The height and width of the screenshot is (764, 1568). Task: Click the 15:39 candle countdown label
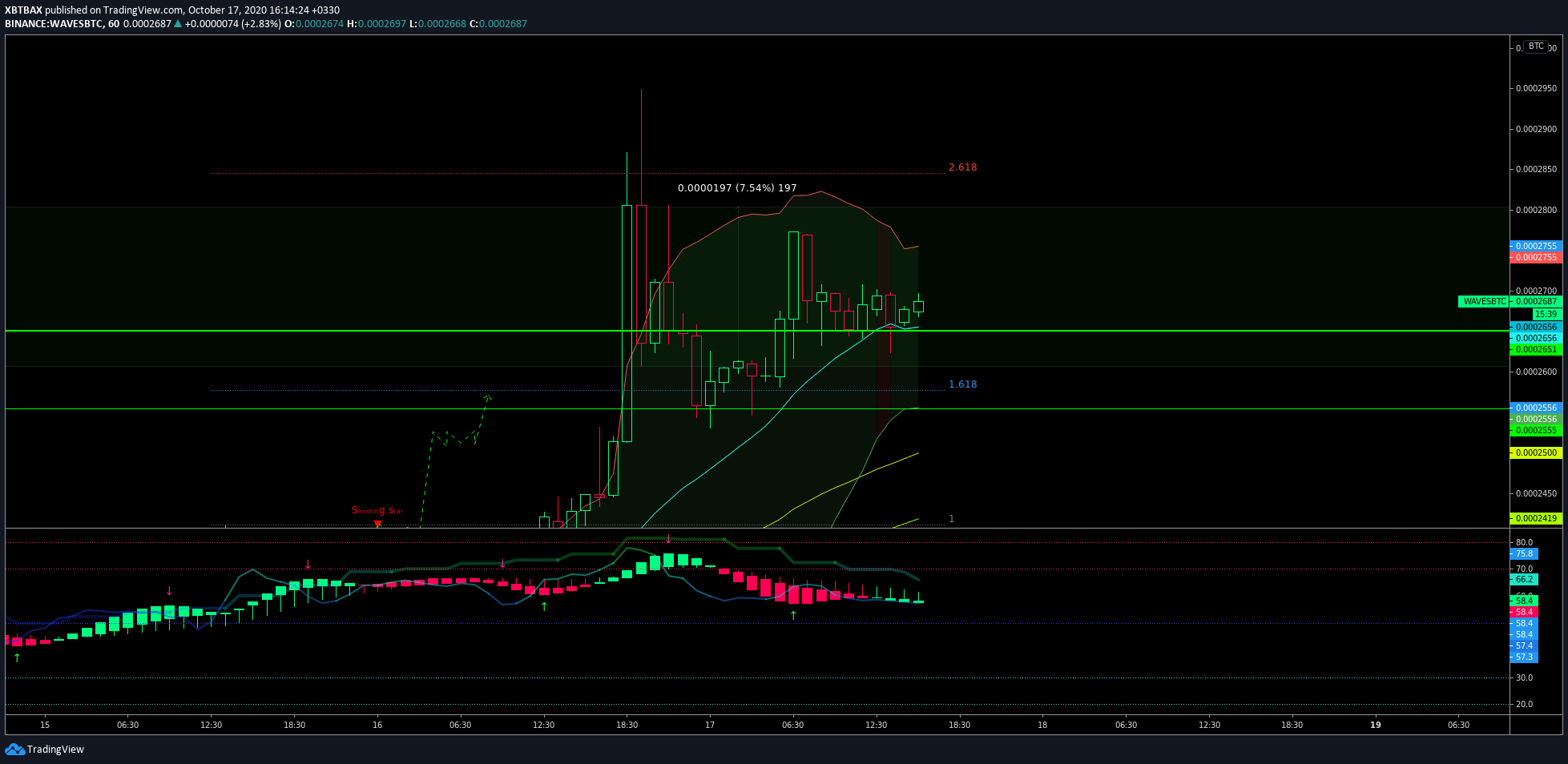[1546, 314]
